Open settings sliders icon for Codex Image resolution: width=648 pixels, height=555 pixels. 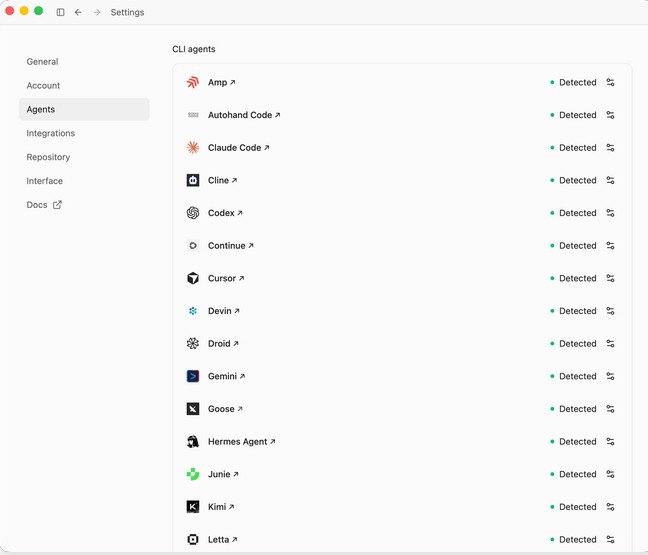(610, 213)
